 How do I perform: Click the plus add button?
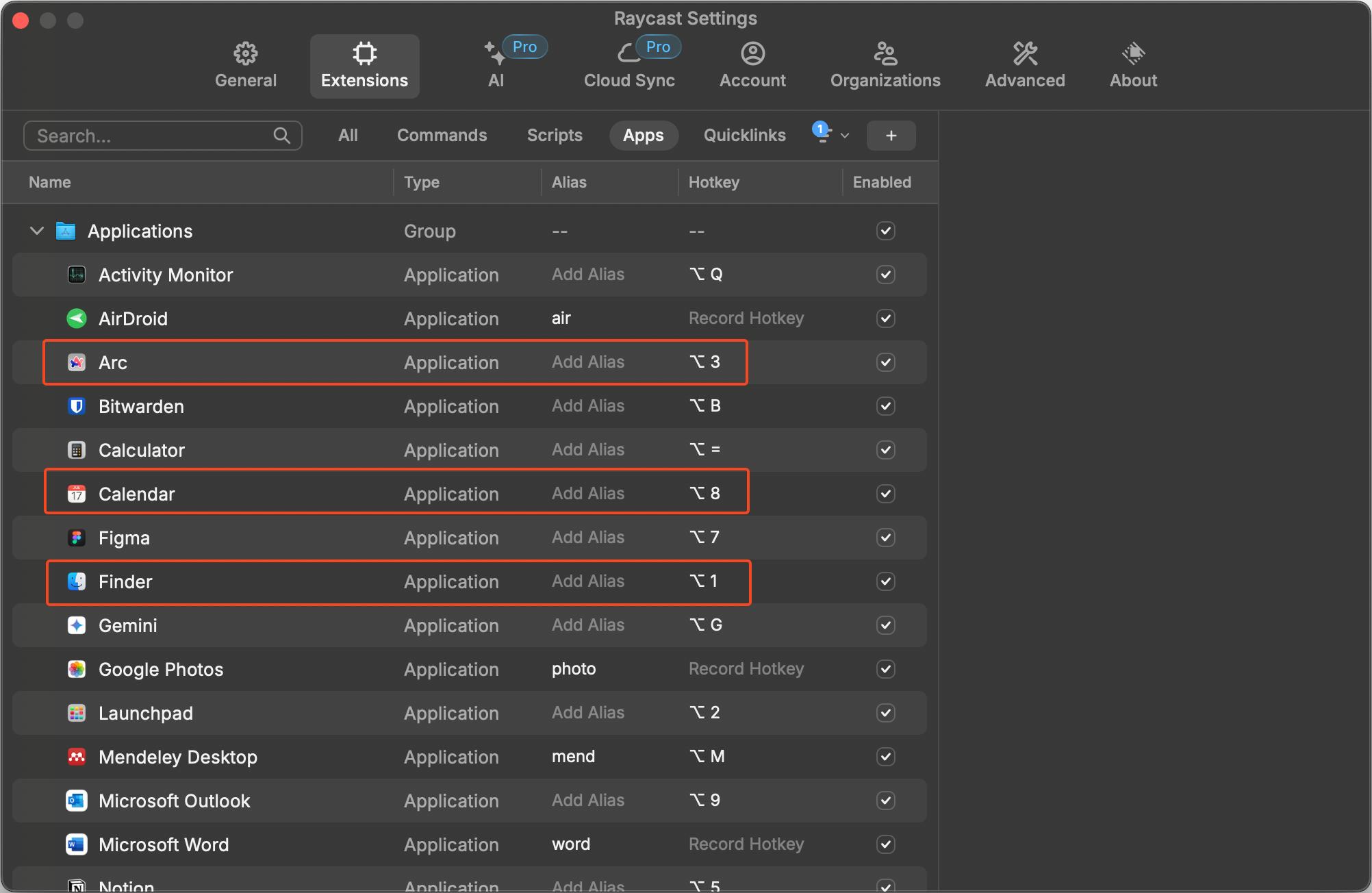(x=891, y=136)
